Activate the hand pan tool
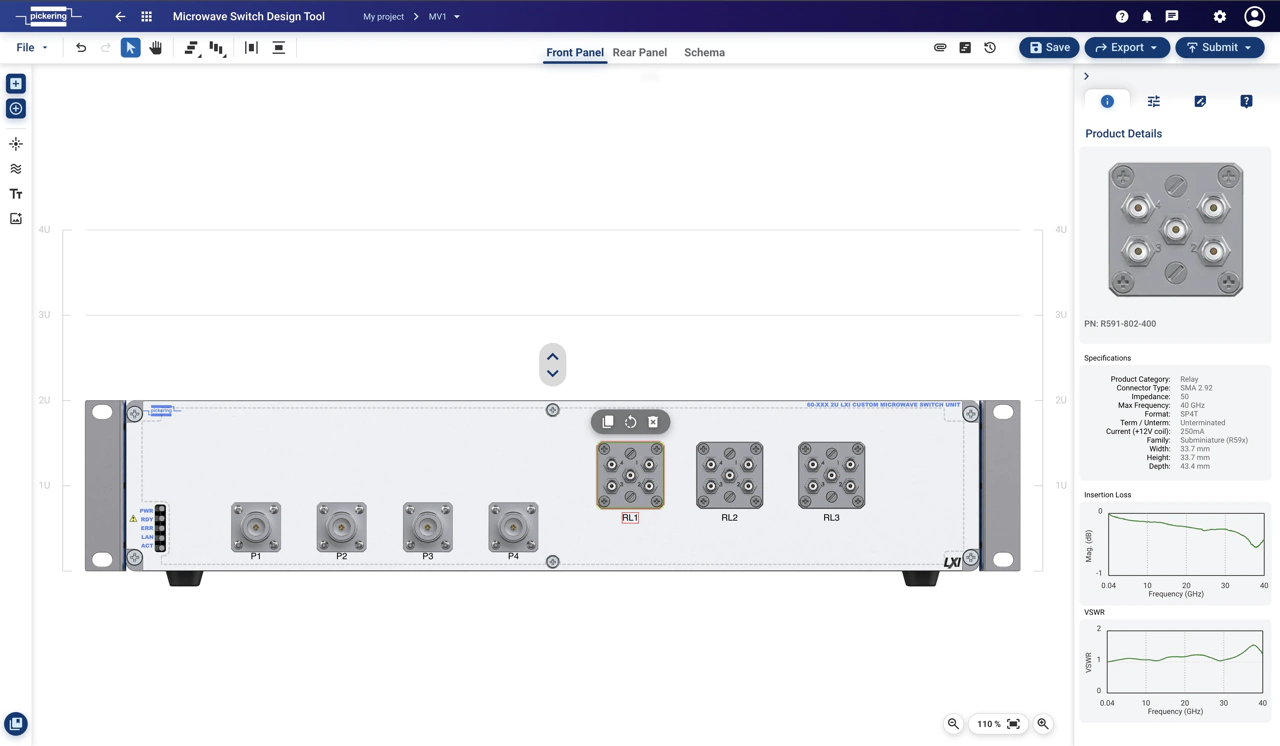 (156, 48)
